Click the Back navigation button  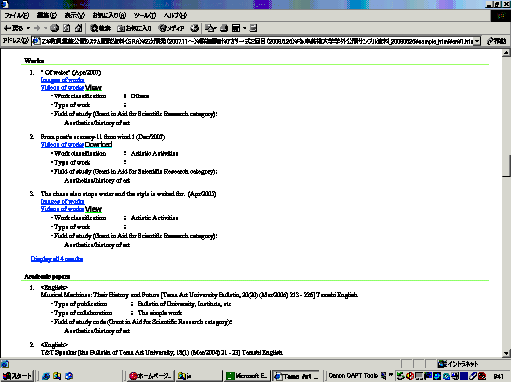point(13,28)
